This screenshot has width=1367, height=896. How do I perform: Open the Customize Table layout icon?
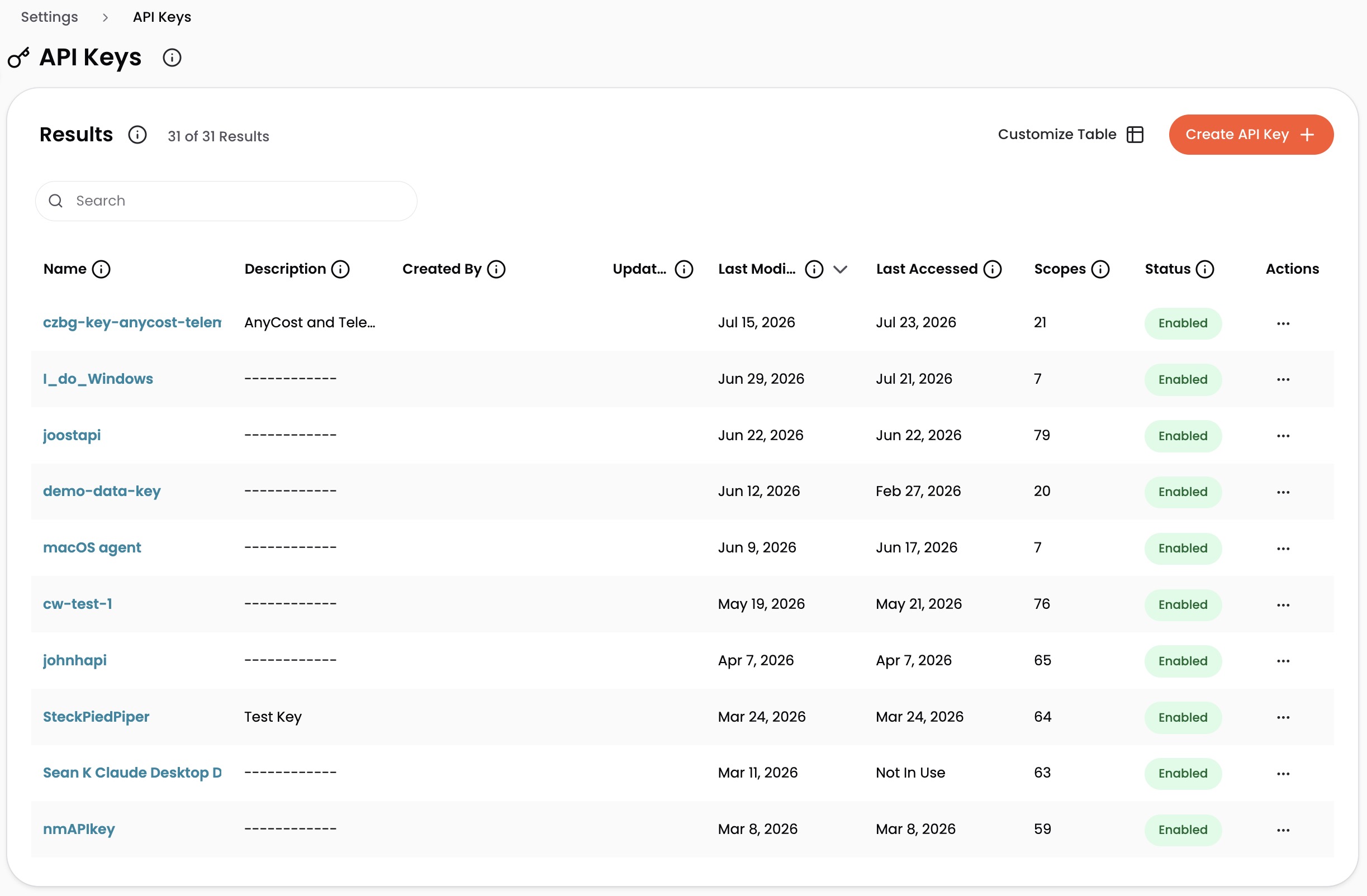click(1135, 134)
